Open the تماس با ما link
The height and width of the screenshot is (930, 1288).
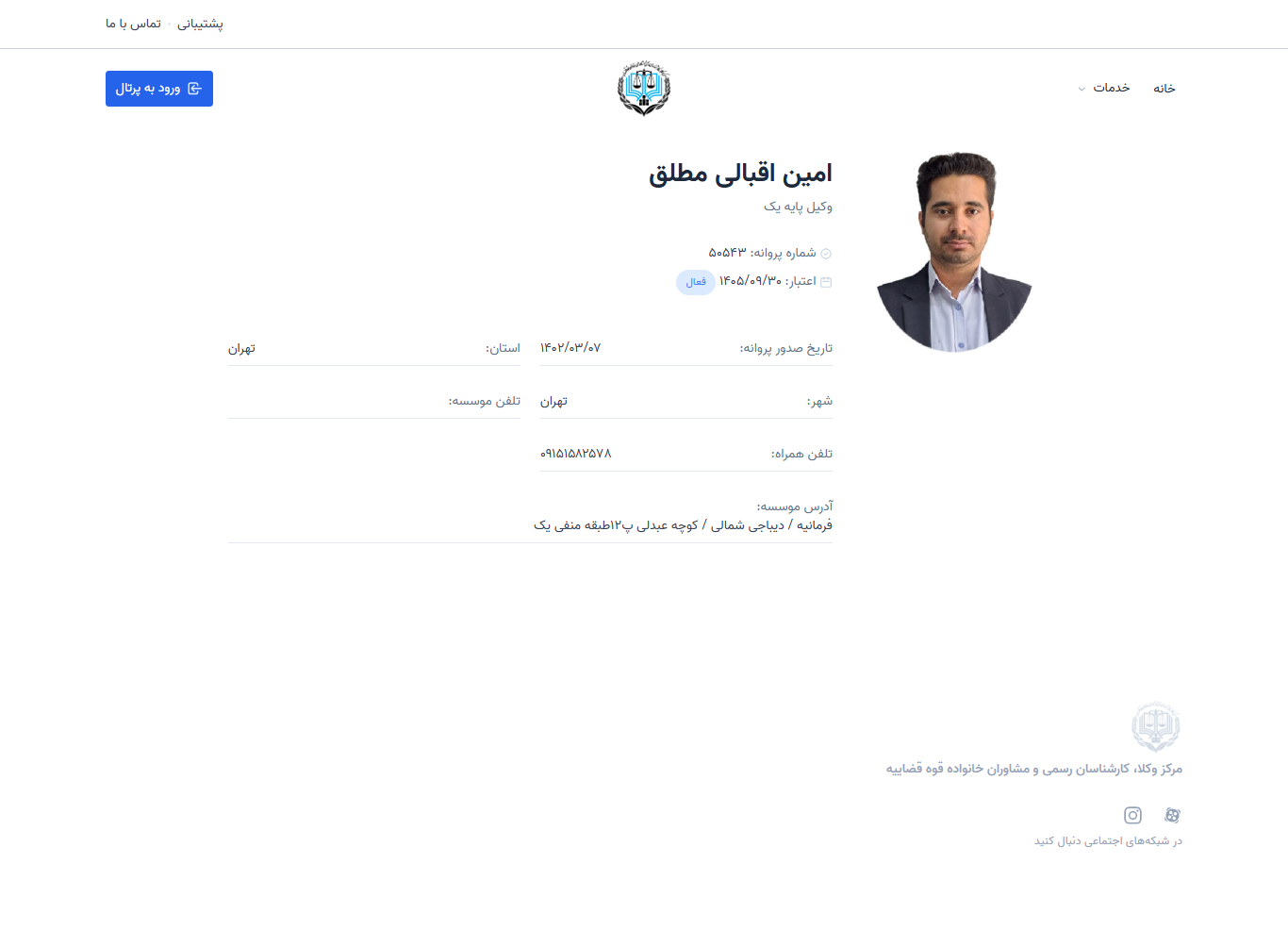(133, 24)
